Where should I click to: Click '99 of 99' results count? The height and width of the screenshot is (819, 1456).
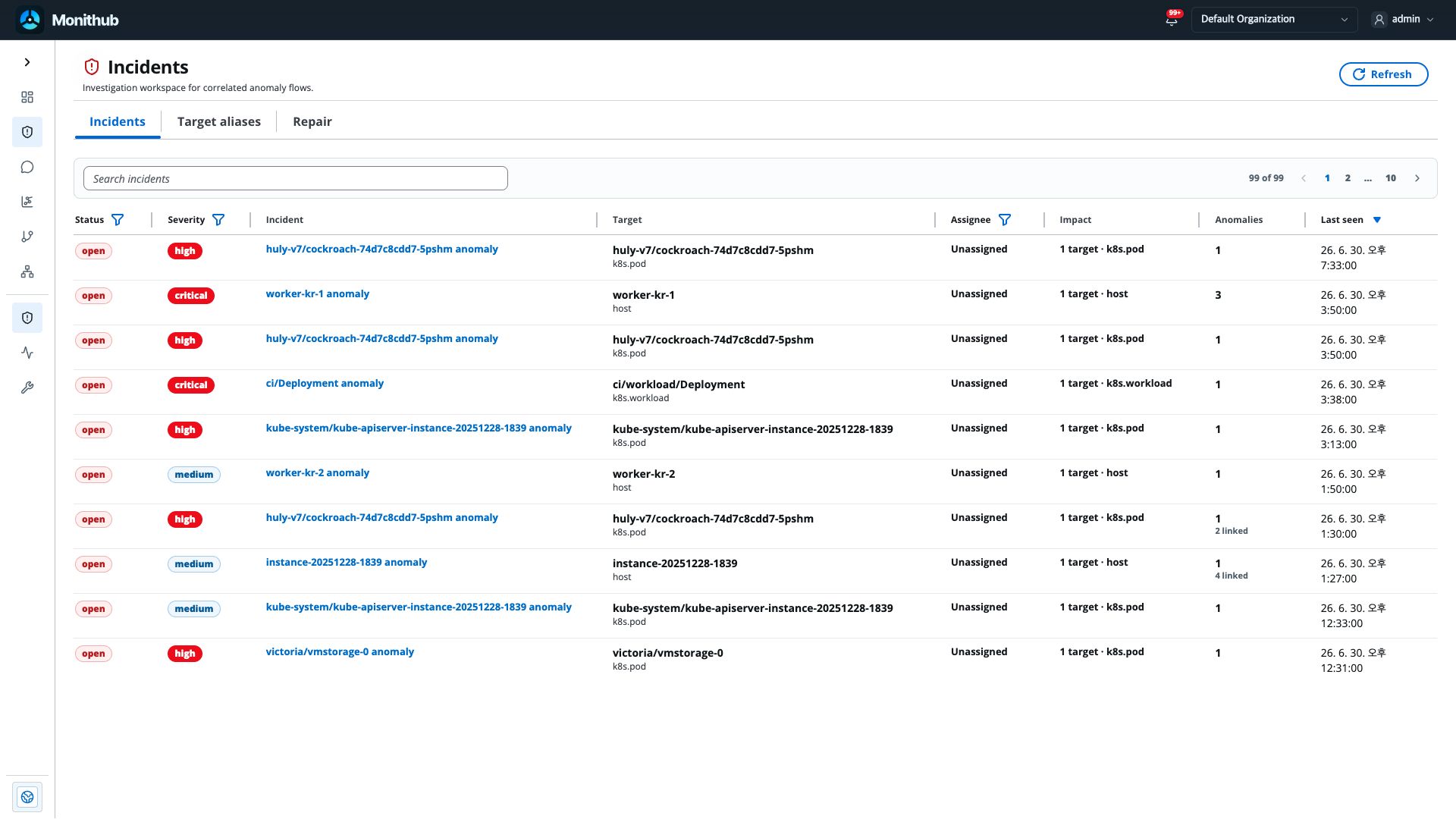(x=1266, y=178)
